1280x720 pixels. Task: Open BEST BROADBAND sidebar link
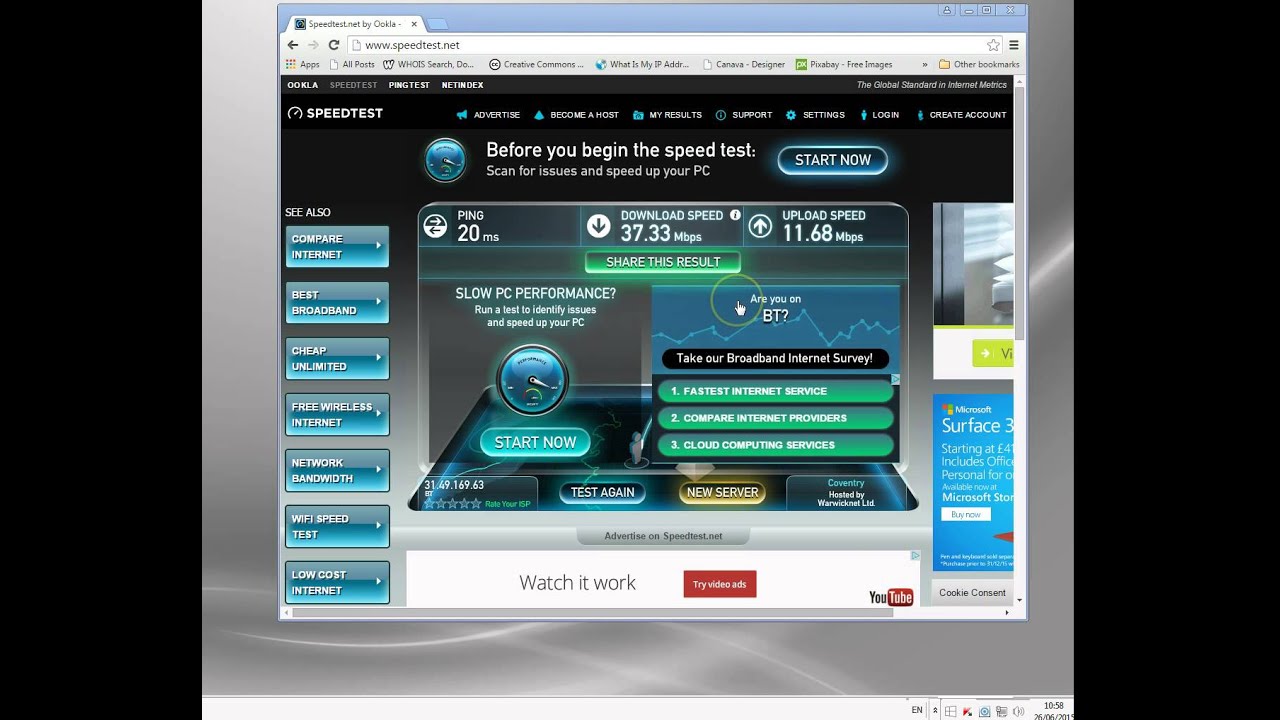[337, 303]
